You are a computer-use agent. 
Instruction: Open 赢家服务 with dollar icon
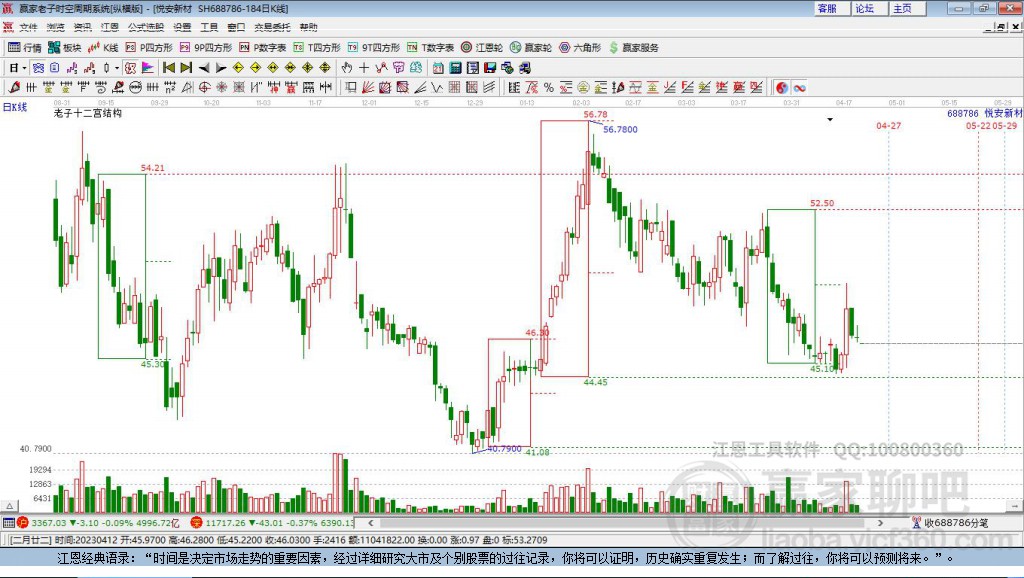tap(634, 48)
